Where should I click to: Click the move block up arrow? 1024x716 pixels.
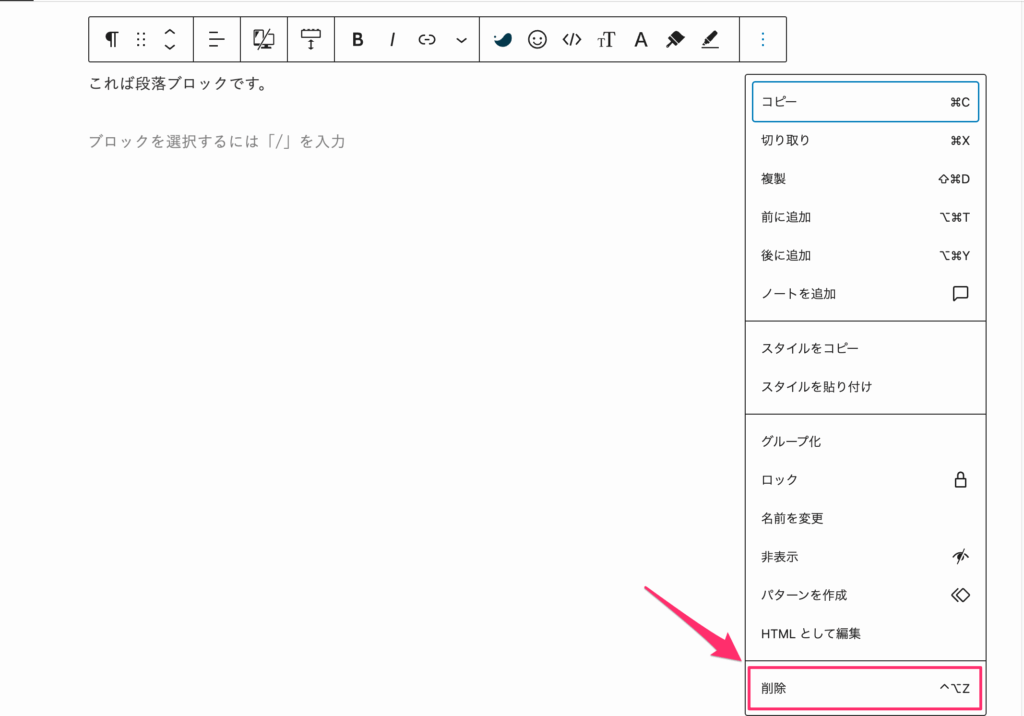(x=168, y=33)
